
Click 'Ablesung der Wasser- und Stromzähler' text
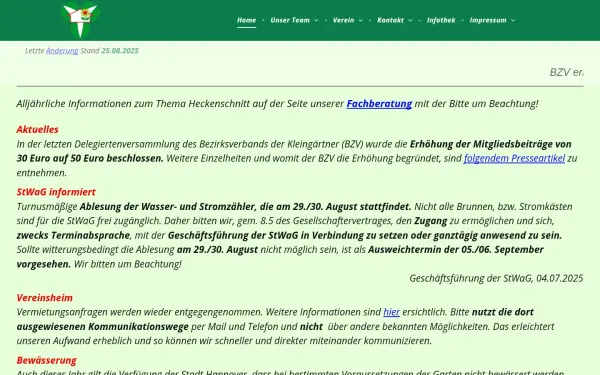(167, 207)
